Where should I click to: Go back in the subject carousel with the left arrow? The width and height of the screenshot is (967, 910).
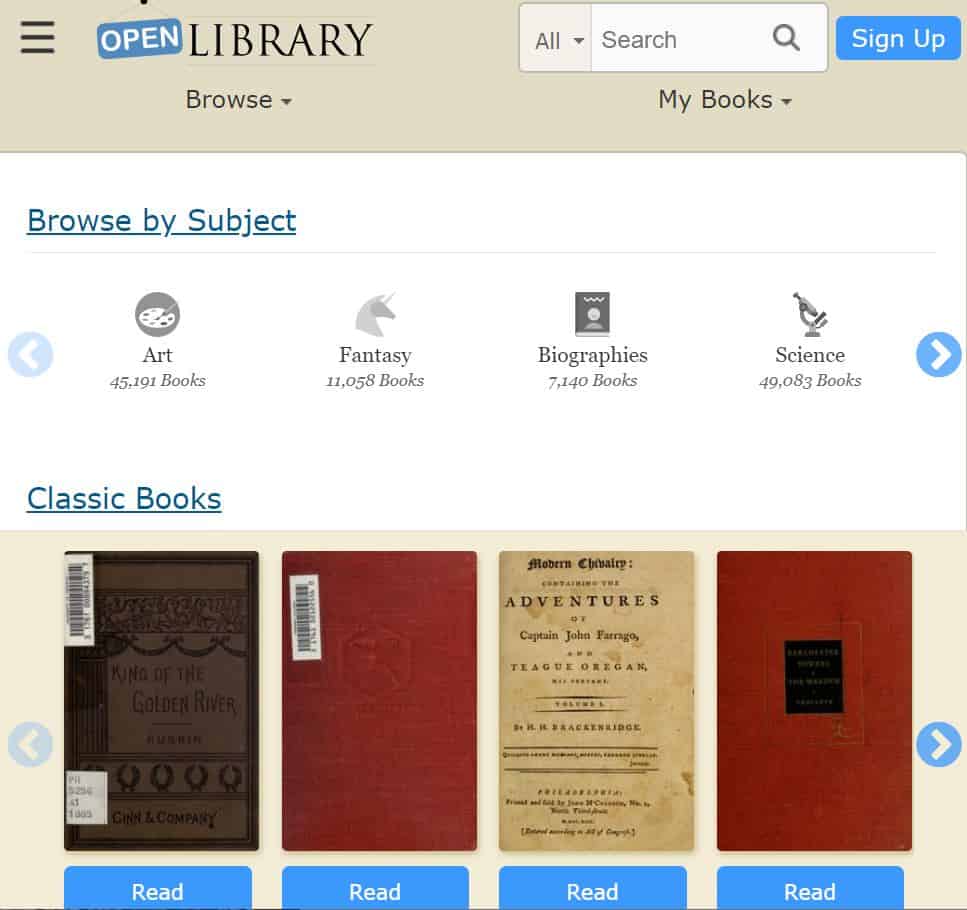click(x=30, y=355)
